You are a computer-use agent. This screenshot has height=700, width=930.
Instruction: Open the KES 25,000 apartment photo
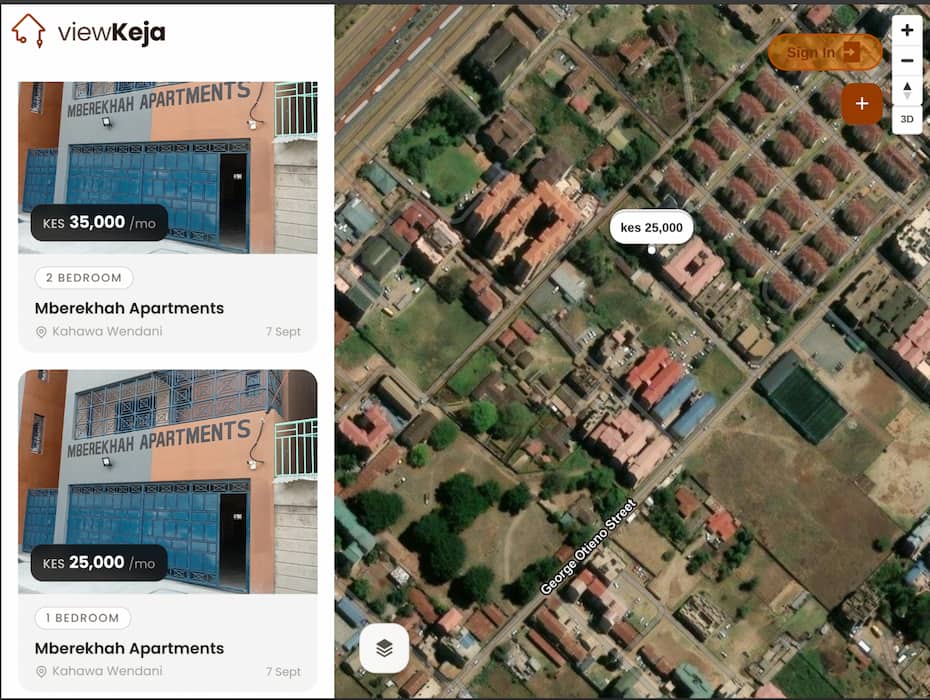[x=168, y=482]
